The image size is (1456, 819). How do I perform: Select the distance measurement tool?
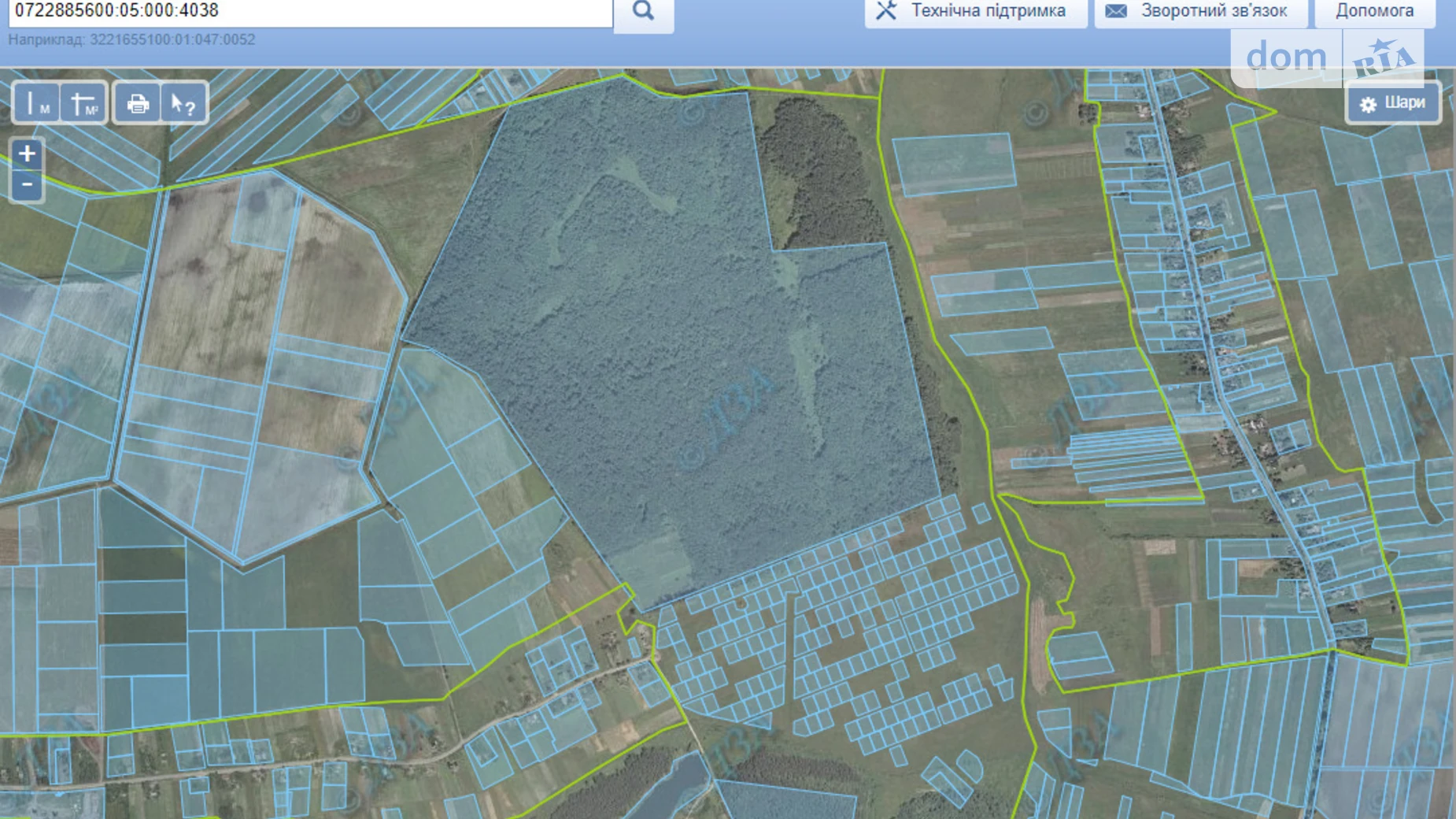pos(36,103)
